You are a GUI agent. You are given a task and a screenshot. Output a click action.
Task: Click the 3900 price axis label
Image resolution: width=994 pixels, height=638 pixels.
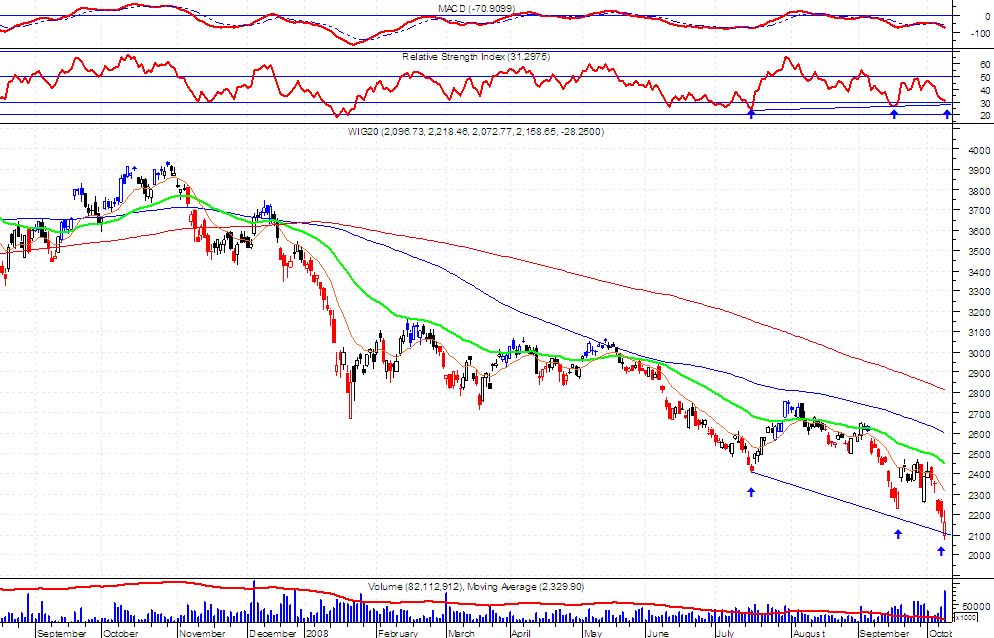[979, 171]
